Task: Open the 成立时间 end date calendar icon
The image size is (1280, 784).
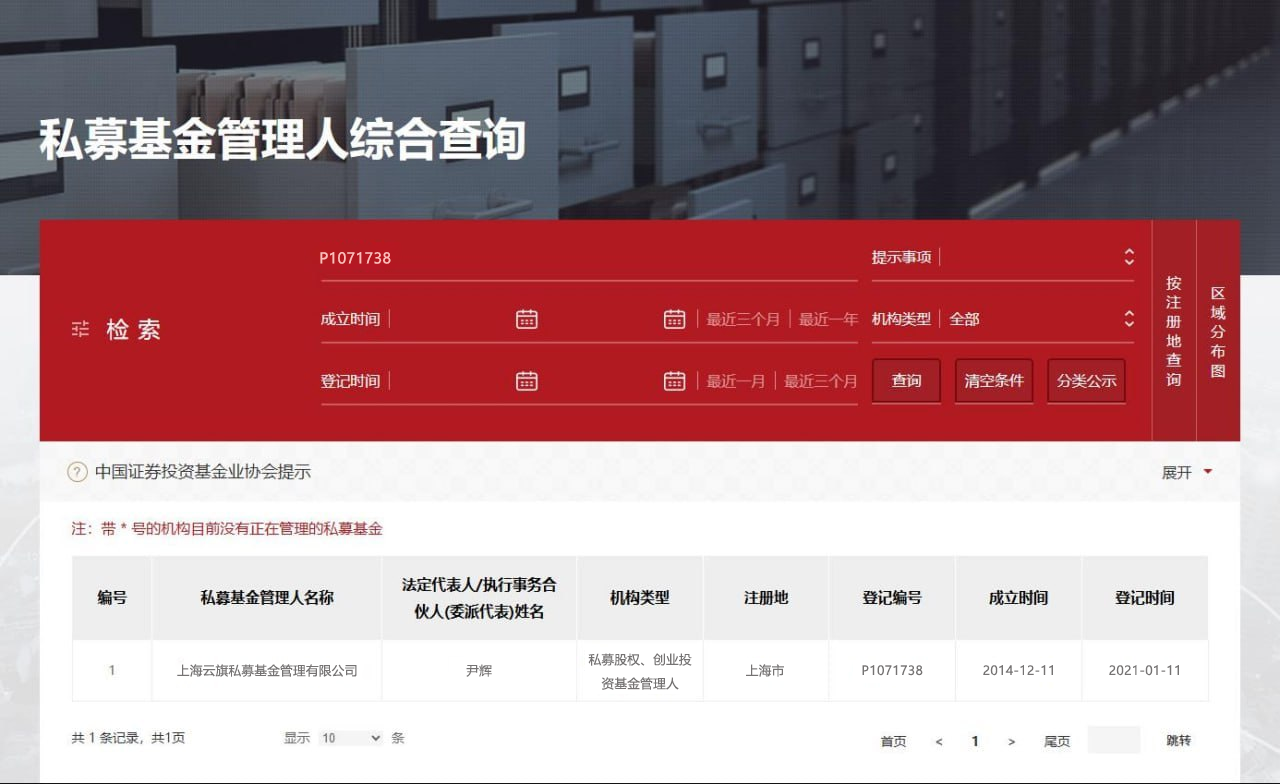Action: click(x=675, y=319)
